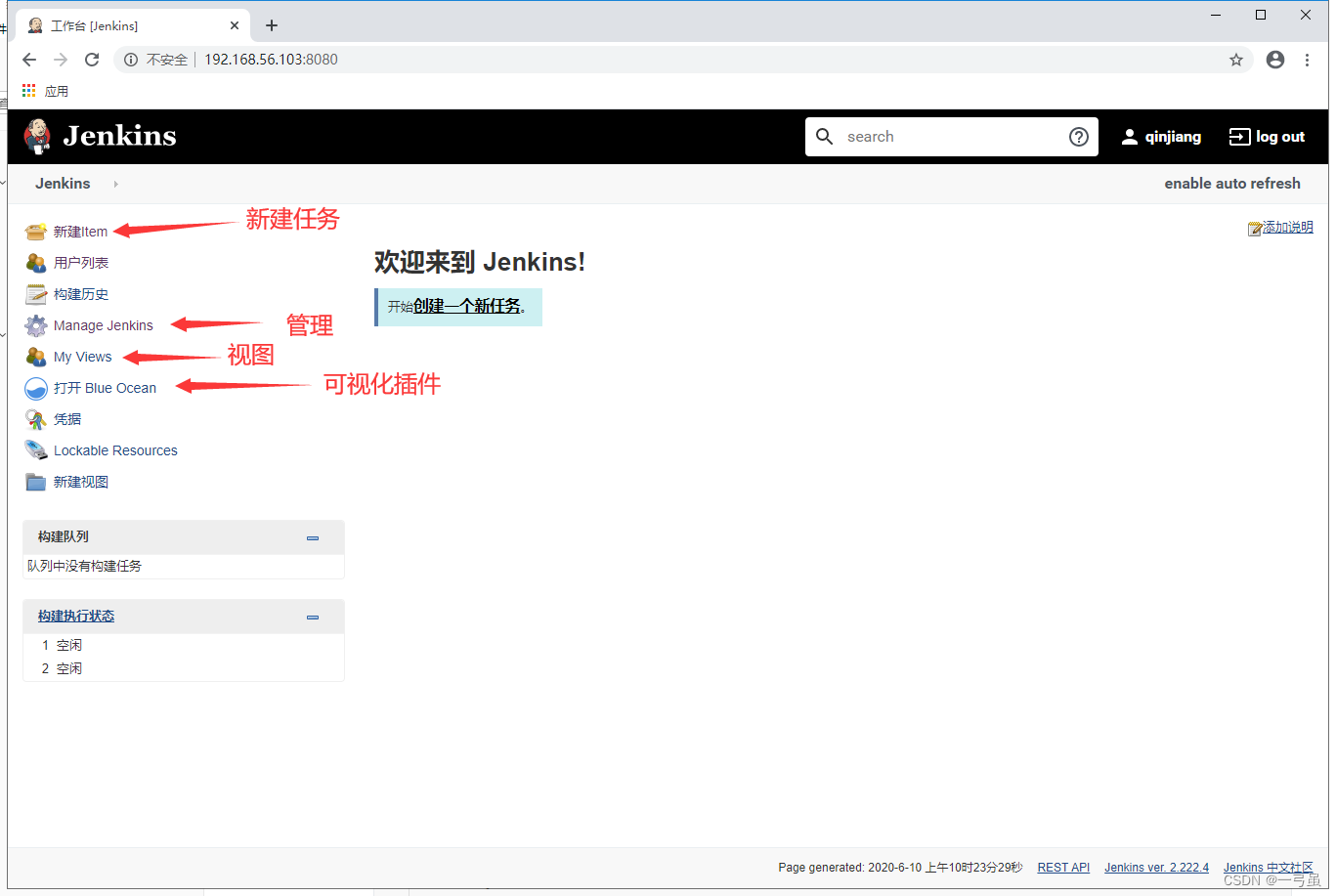This screenshot has width=1336, height=896.
Task: Click the 添加说明 edit pencil icon
Action: click(1255, 229)
